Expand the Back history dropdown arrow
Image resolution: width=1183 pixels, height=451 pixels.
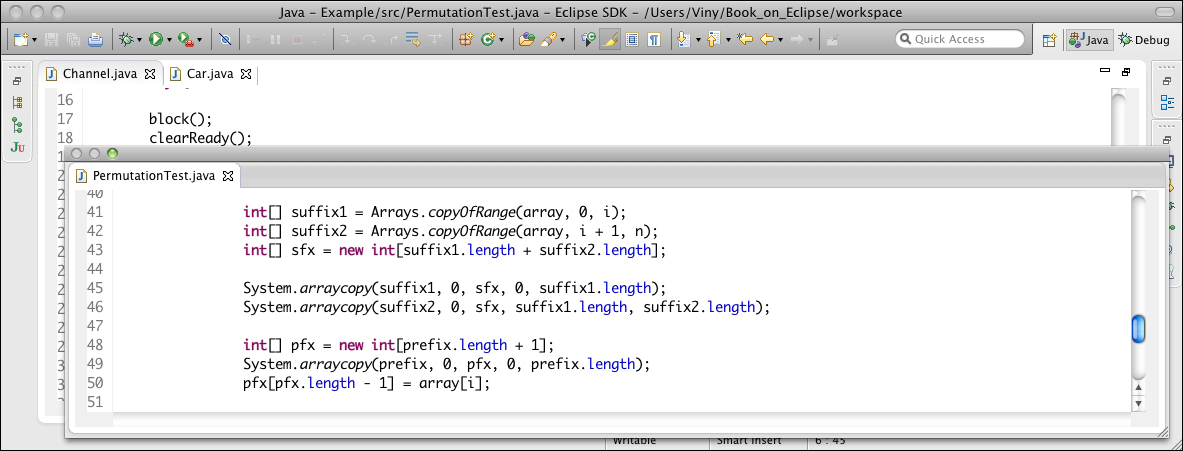click(780, 40)
